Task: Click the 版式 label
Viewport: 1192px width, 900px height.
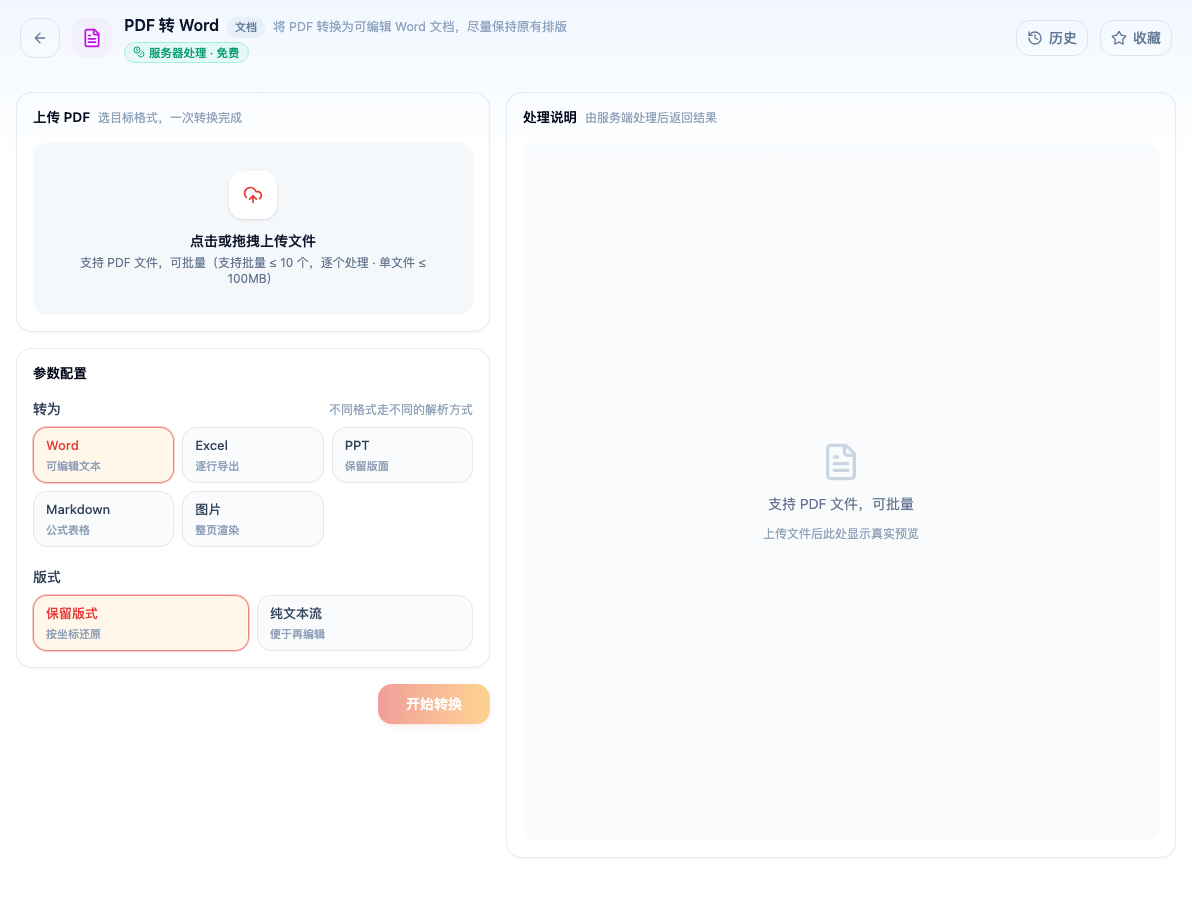Action: [x=46, y=577]
